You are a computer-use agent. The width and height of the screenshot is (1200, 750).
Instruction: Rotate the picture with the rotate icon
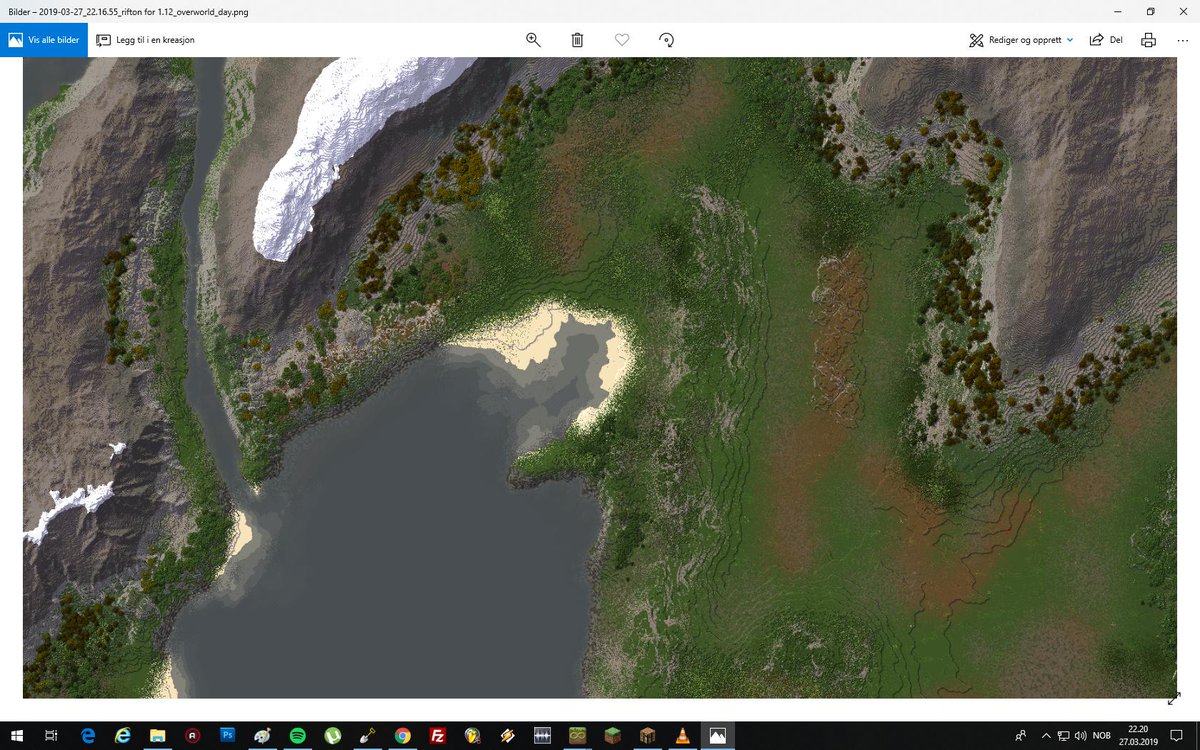pos(666,40)
